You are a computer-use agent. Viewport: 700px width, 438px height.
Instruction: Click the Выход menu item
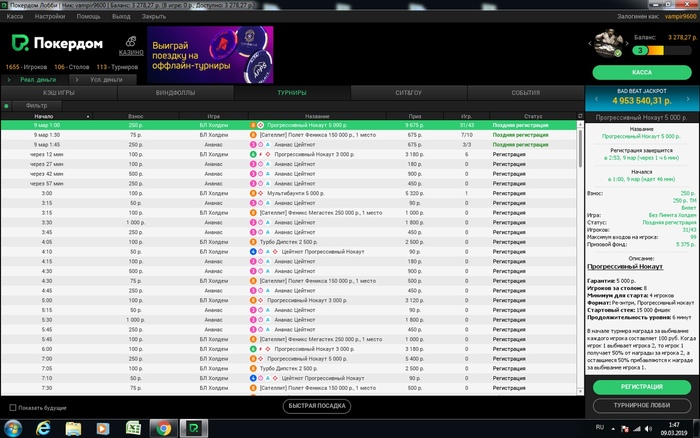point(121,17)
